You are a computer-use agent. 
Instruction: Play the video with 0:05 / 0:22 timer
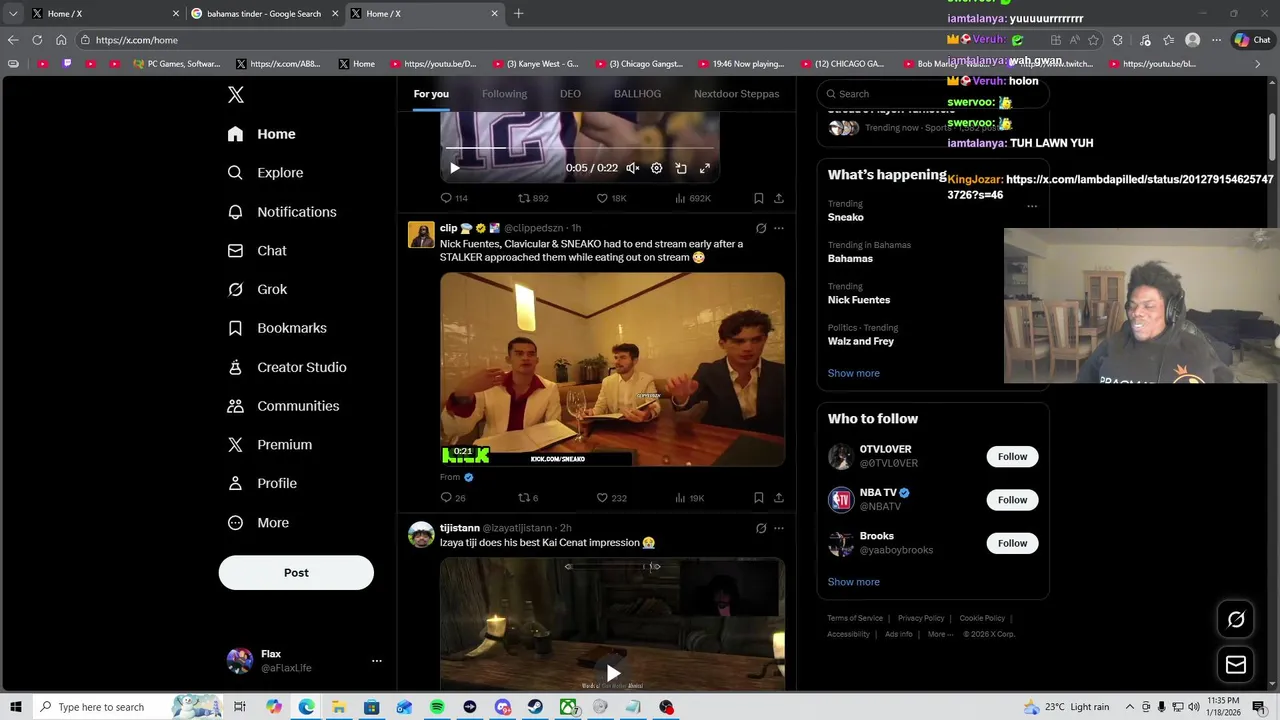coord(454,168)
